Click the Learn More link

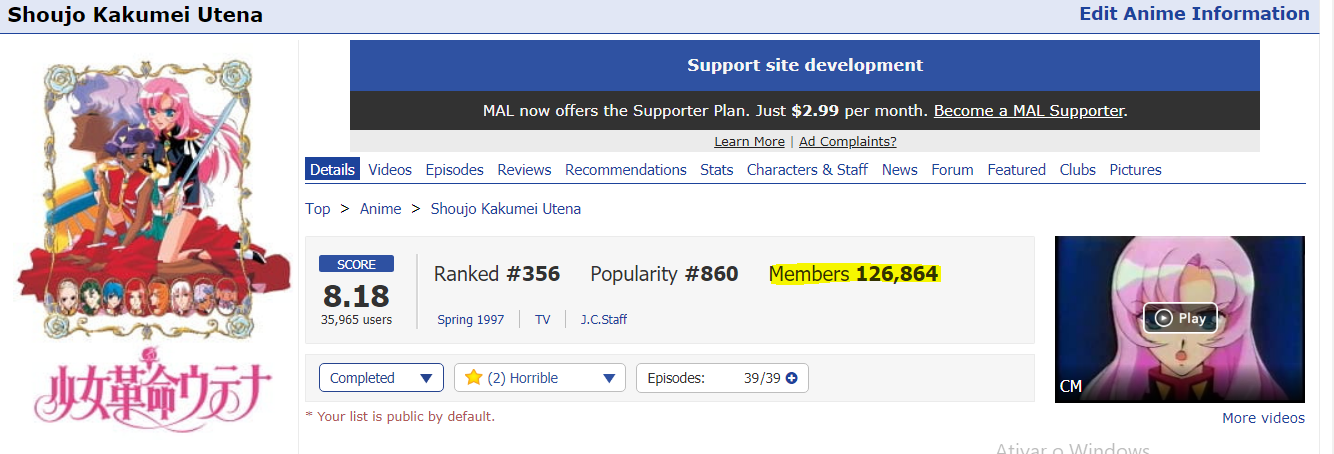[749, 142]
